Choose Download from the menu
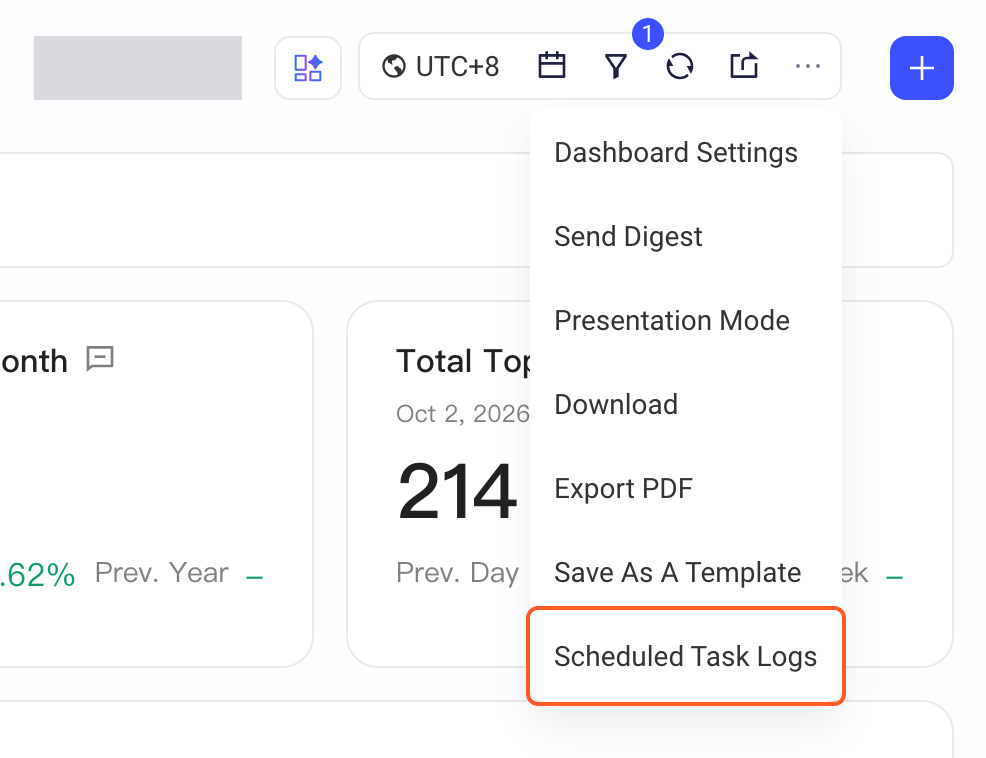 686,404
